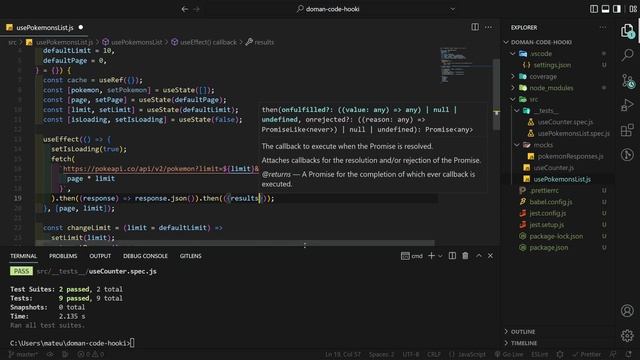This screenshot has width=640, height=360.
Task: Select the usePokemonsList.js editor tab
Action: click(x=44, y=27)
